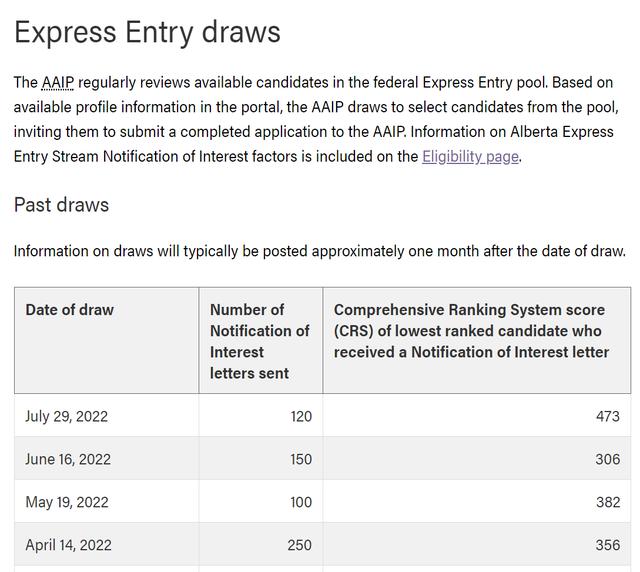The height and width of the screenshot is (572, 640).
Task: Click the CRS score 306 cell
Action: click(x=477, y=459)
